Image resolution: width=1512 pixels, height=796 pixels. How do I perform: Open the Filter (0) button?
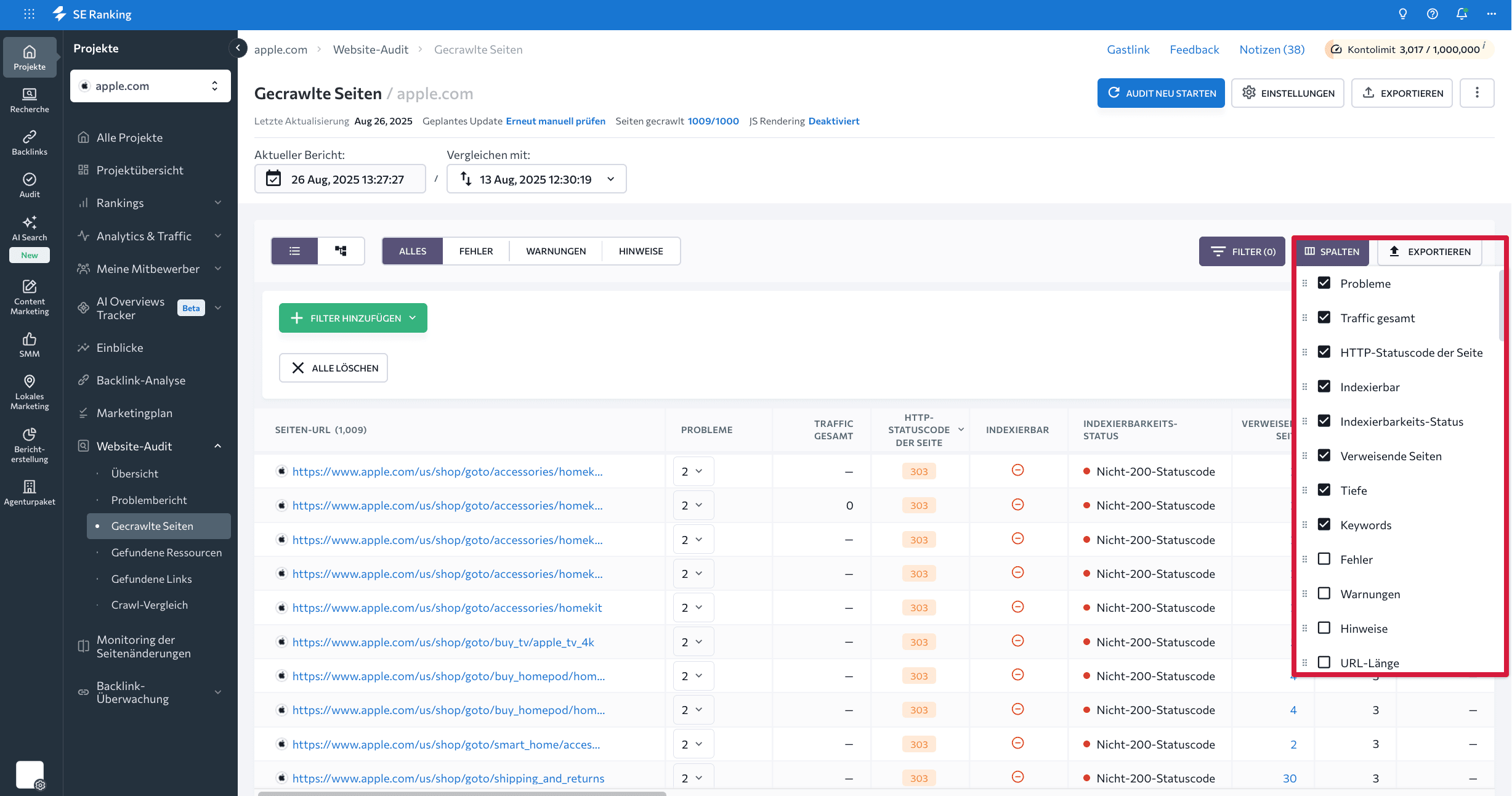[1242, 251]
